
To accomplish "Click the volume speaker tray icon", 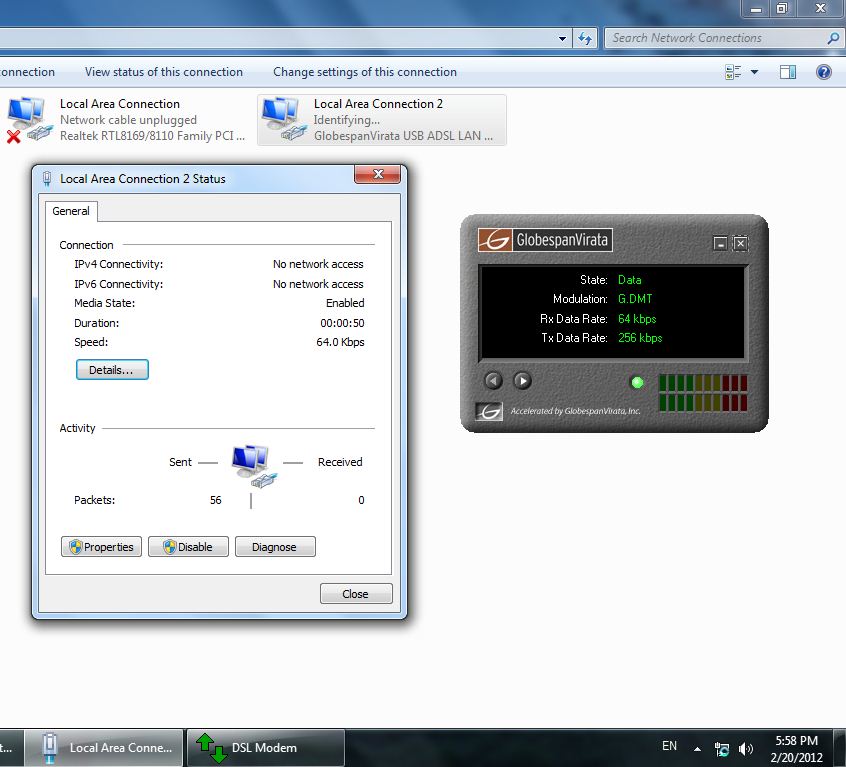I will (746, 749).
